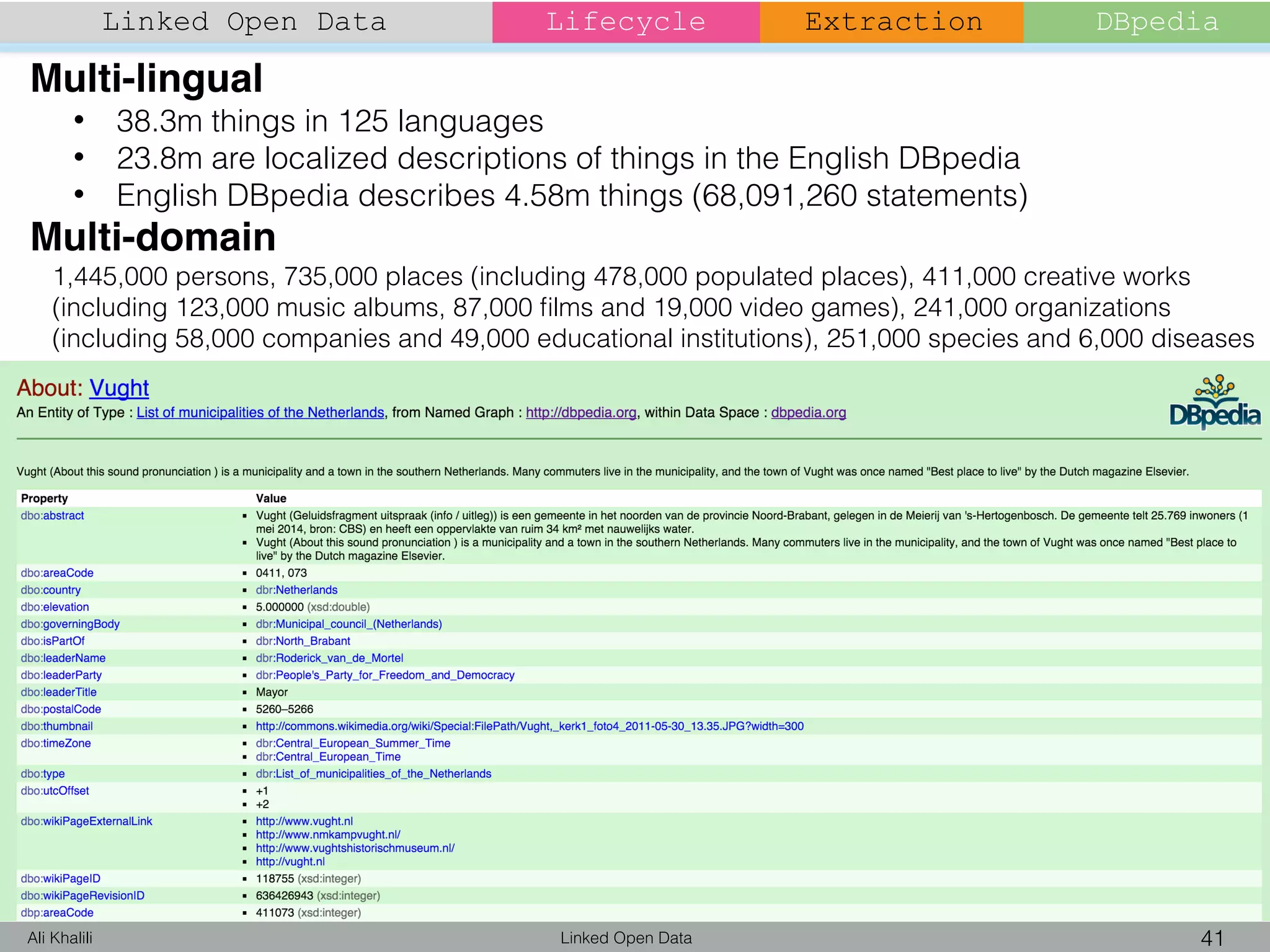Select the Mayor leader title value

272,692
